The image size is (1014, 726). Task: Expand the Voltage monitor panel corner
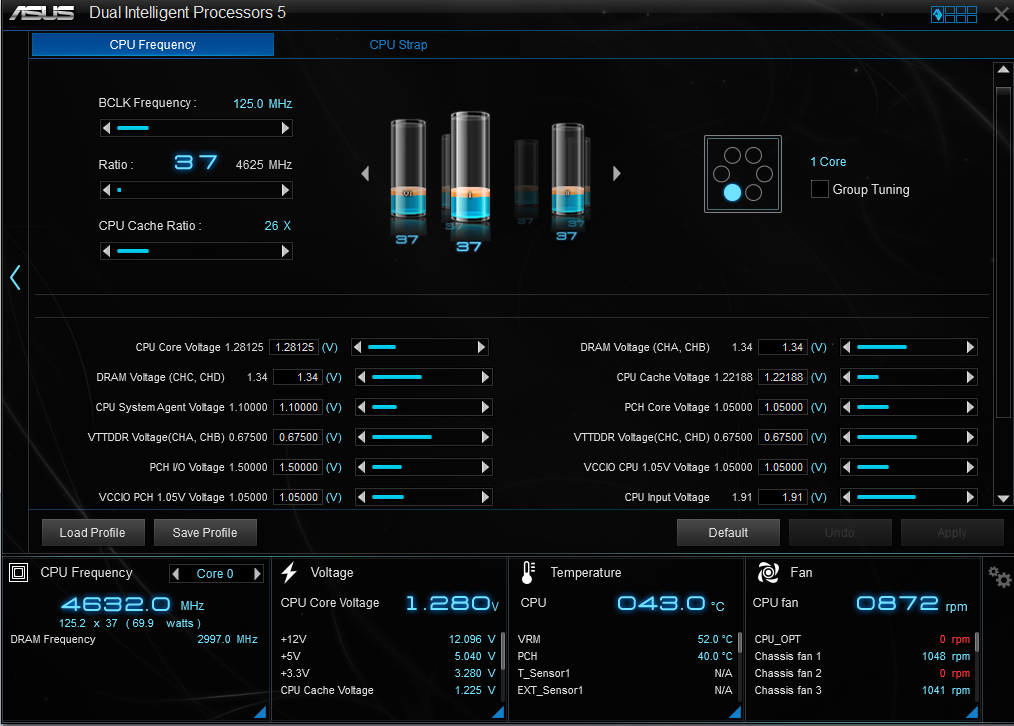pos(498,712)
